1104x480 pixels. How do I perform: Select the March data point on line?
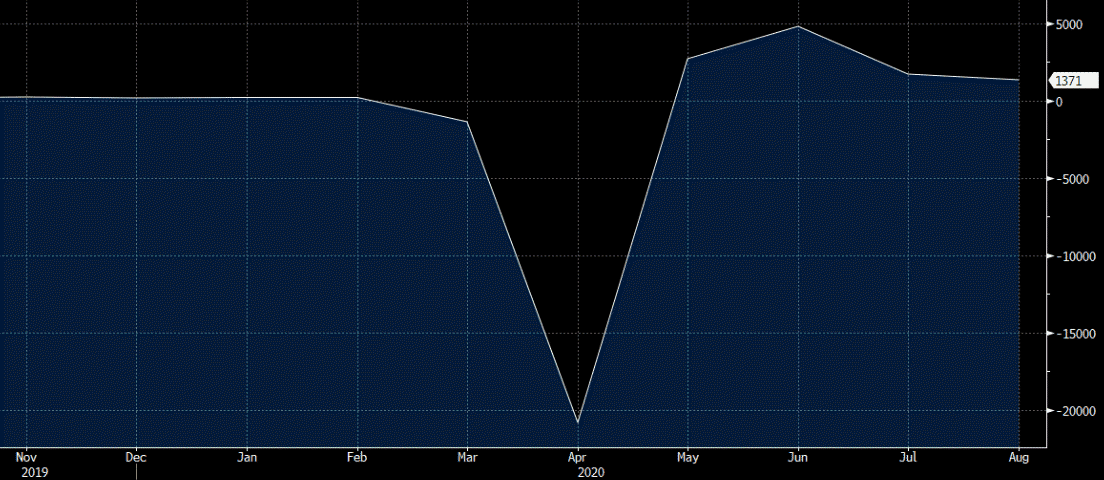click(467, 122)
